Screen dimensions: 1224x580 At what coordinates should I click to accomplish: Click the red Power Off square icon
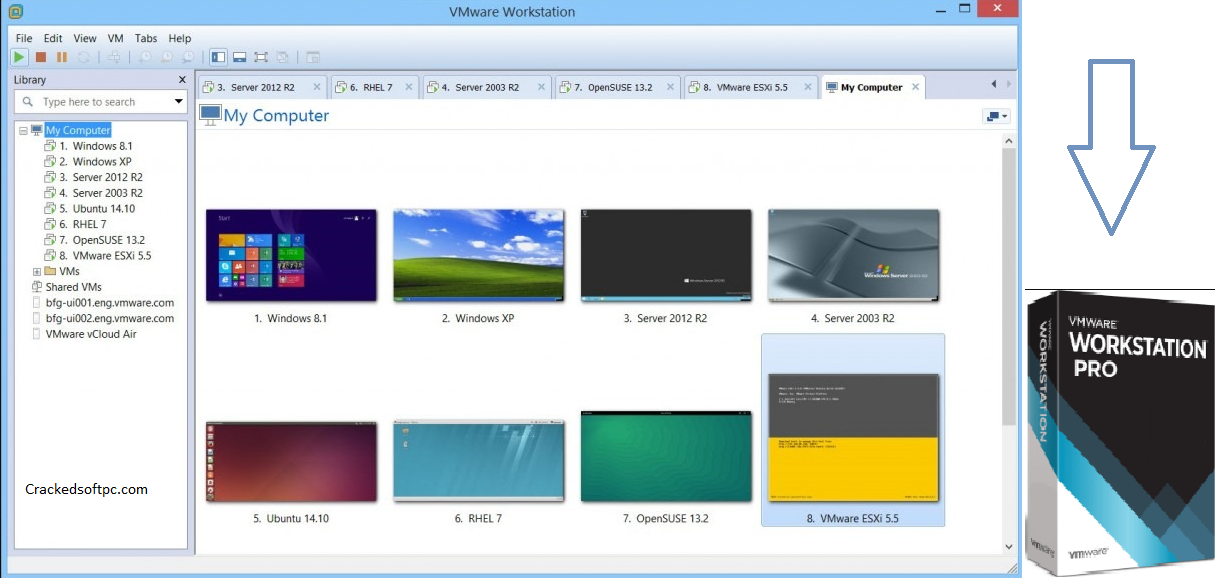pos(41,57)
